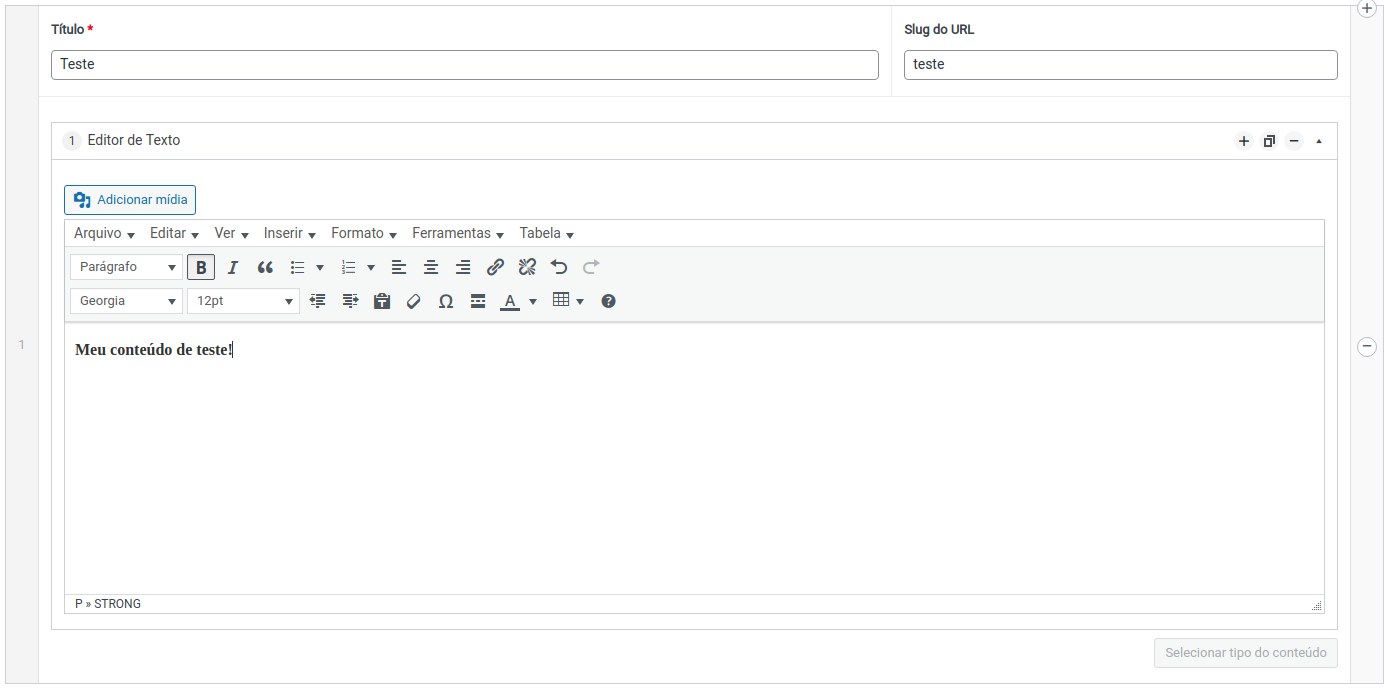
Task: Click the clear formatting eraser icon
Action: 414,301
